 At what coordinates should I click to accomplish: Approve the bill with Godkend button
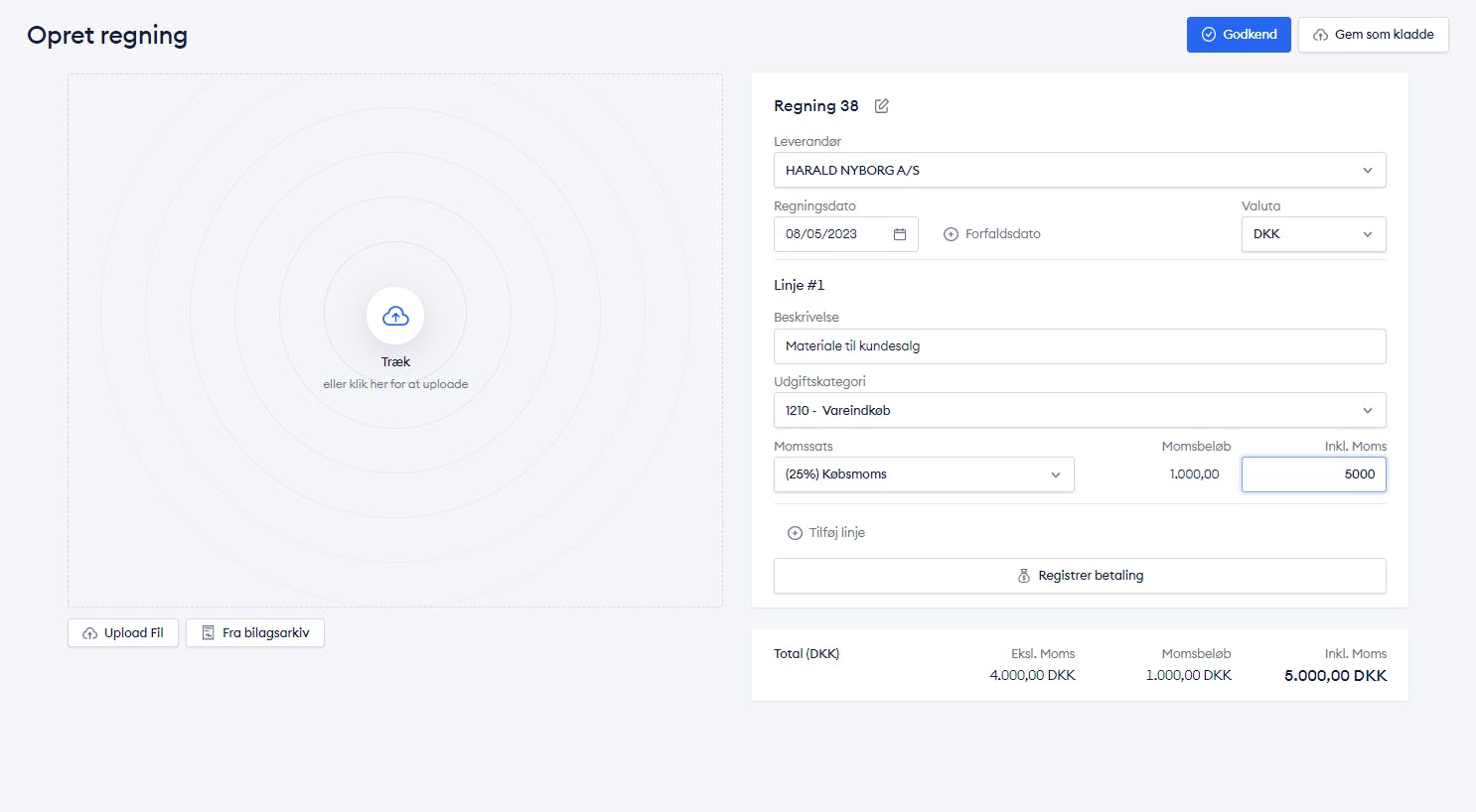(x=1239, y=35)
